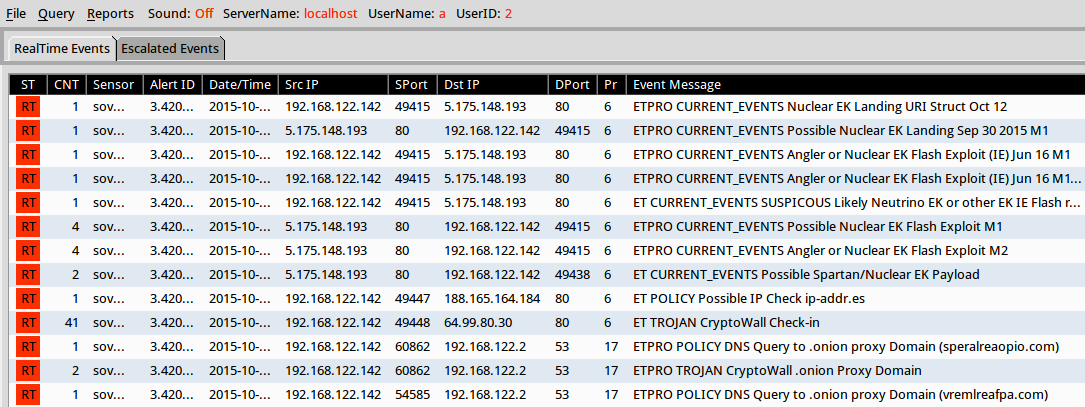Click destination IP 64.99.80.30
The height and width of the screenshot is (407, 1085).
[x=479, y=322]
